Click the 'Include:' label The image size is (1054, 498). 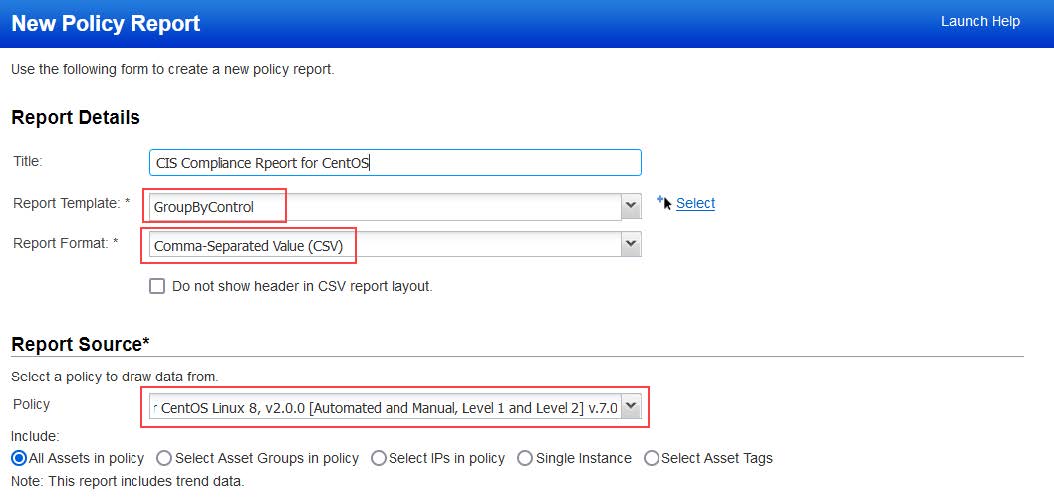(35, 436)
